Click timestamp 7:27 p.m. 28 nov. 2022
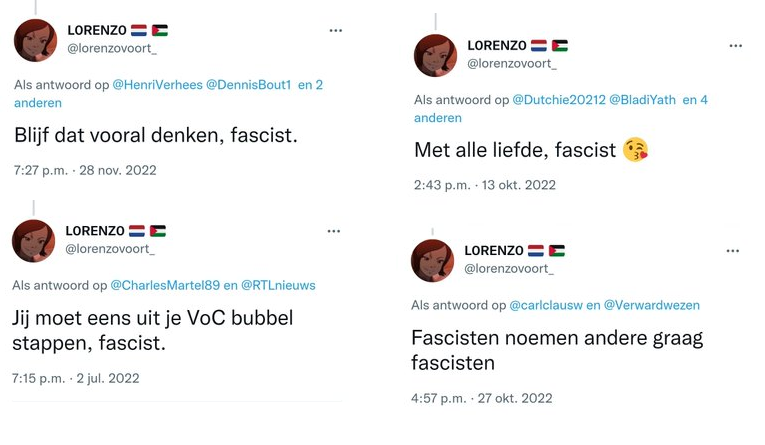This screenshot has height=445, width=765. (x=85, y=170)
